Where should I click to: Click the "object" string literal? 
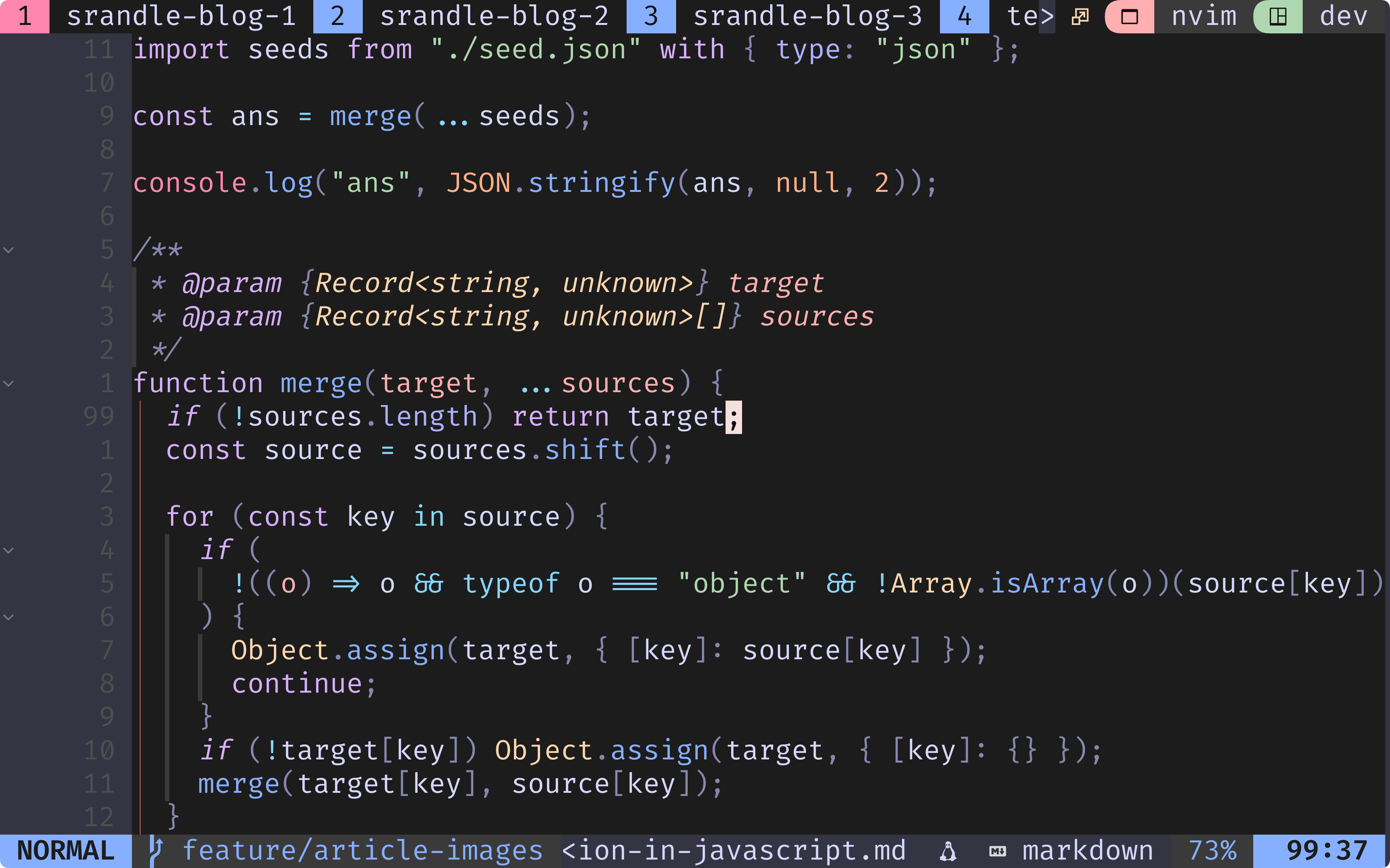742,584
